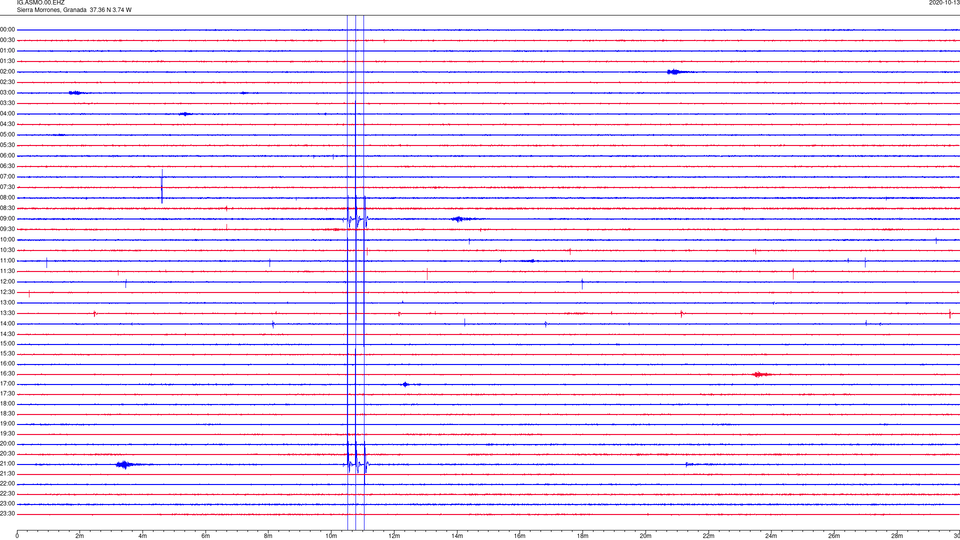Click the 20m tick label on time axis
The width and height of the screenshot is (960, 540).
(645, 536)
